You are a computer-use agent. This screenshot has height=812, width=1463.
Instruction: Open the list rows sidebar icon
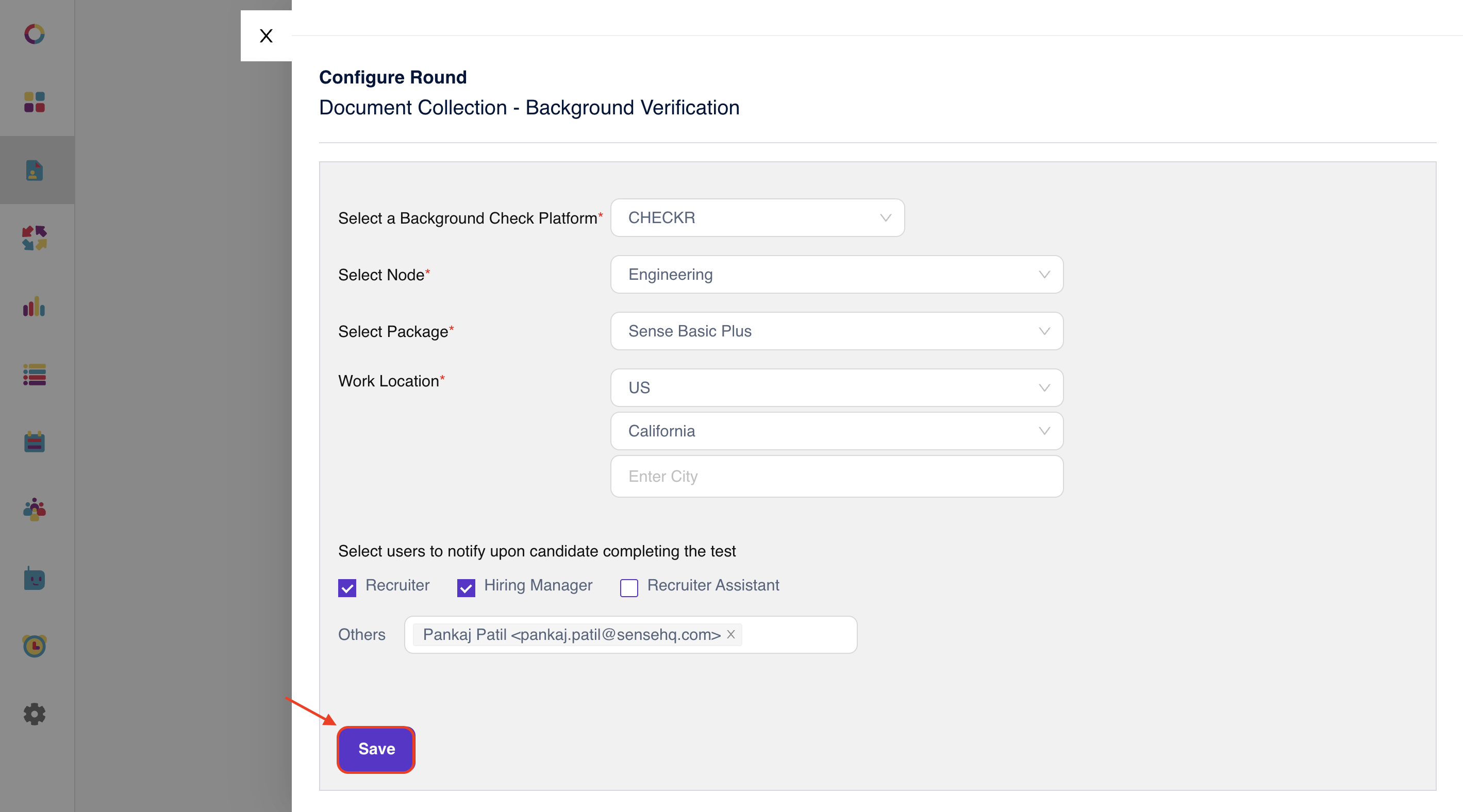[35, 375]
